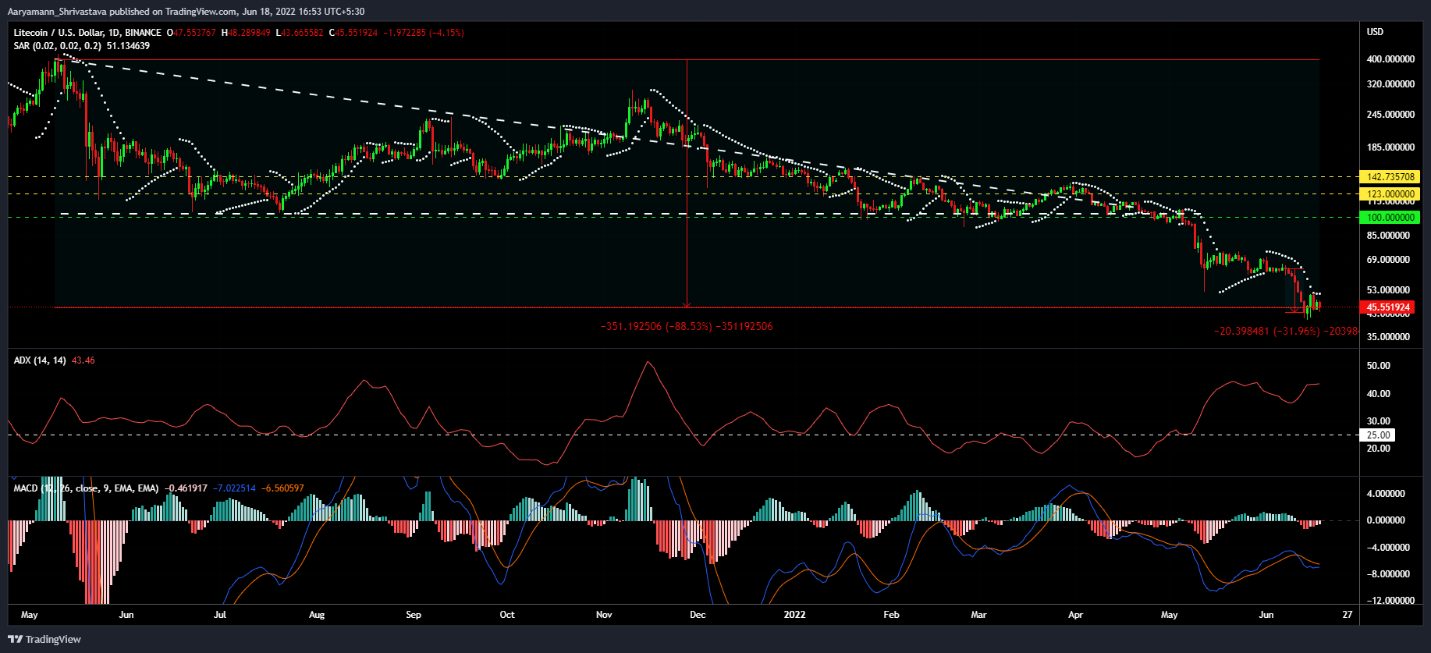
Task: Click the -12.000000 MACD axis label
Action: [1390, 601]
